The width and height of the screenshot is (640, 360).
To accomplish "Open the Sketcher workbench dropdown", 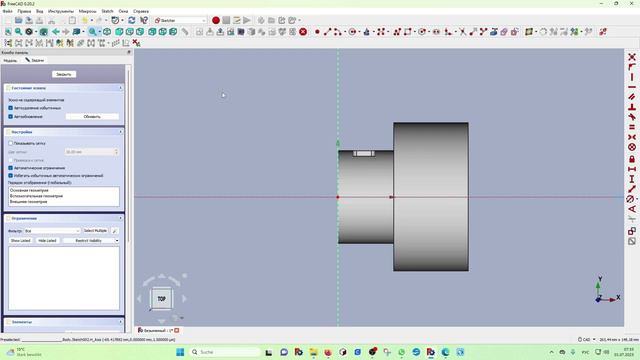I will [x=180, y=20].
